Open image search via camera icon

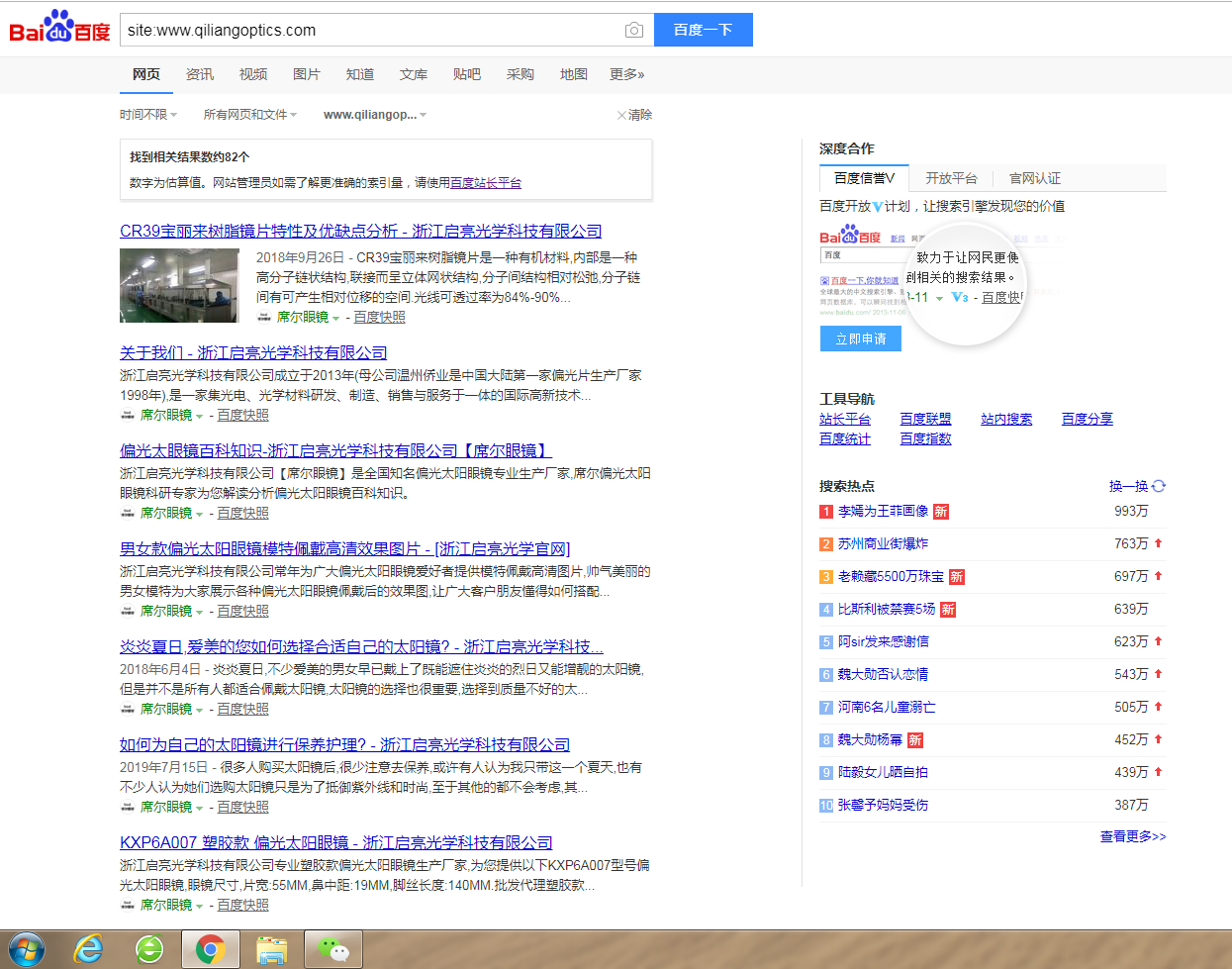tap(634, 31)
